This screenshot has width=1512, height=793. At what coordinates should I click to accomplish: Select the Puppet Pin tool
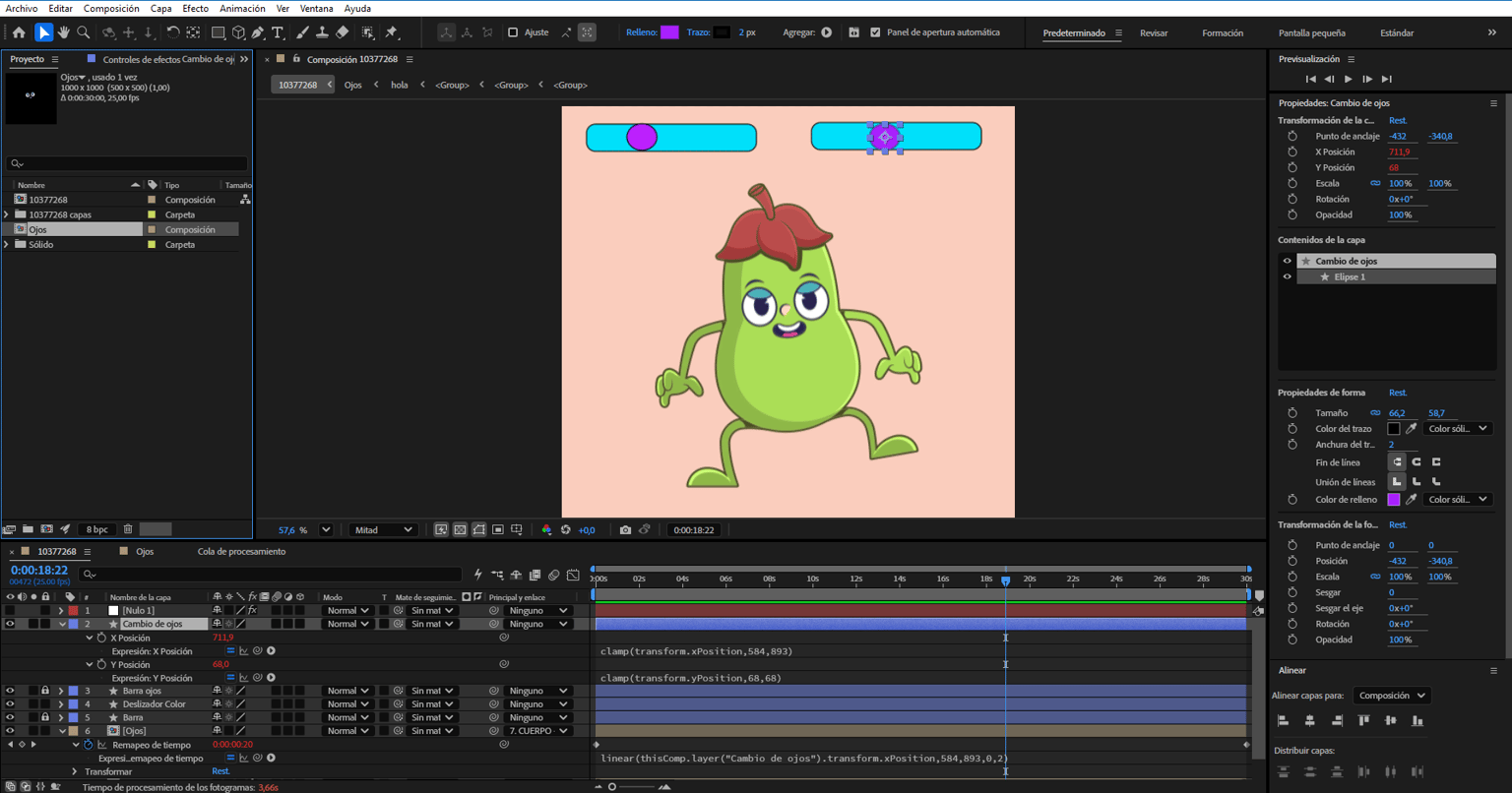[391, 32]
